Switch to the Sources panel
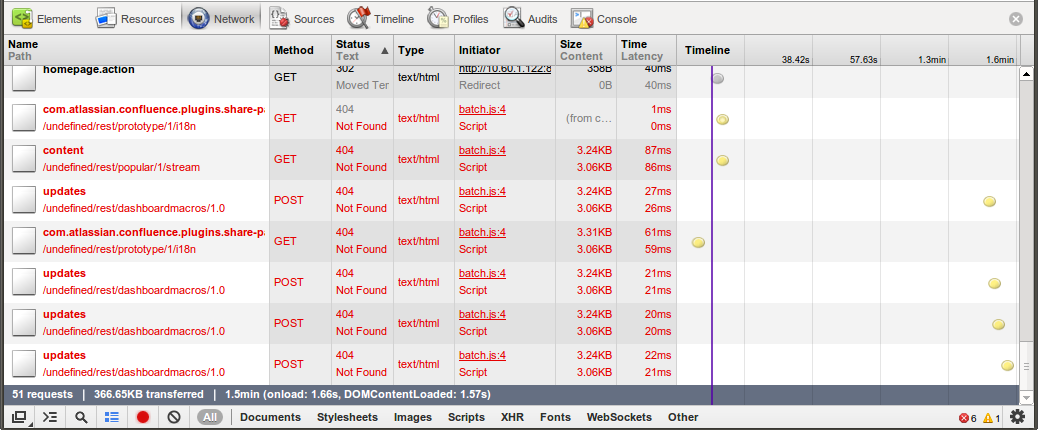The height and width of the screenshot is (430, 1038). click(302, 19)
